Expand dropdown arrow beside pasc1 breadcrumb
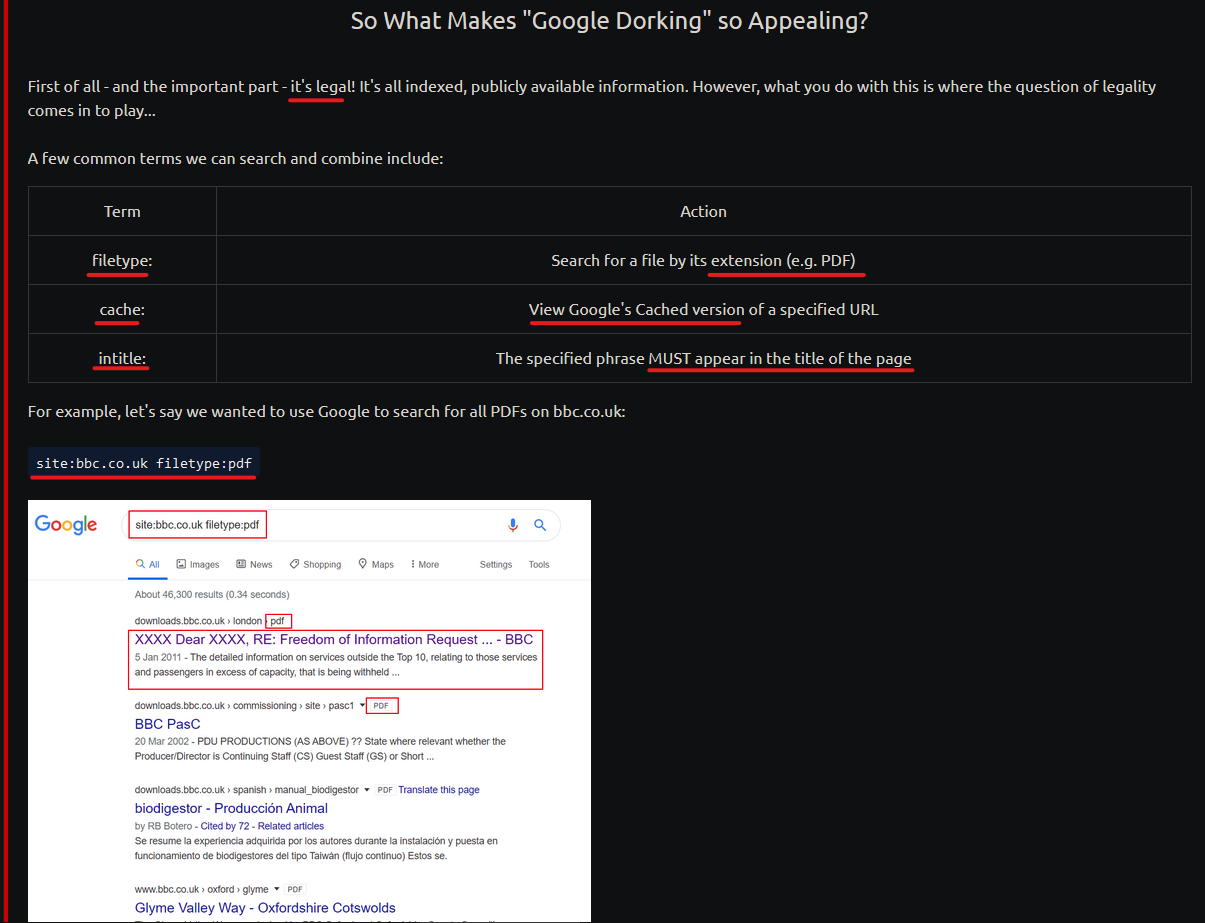Screen dimensions: 1205x923 362,706
